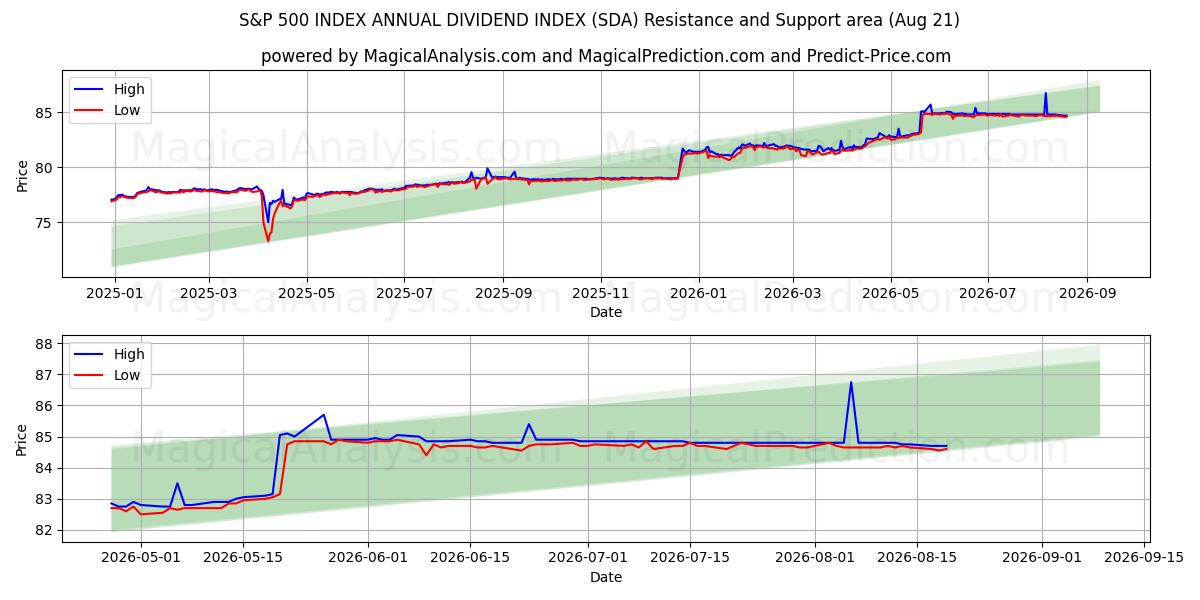This screenshot has width=1200, height=600.
Task: Click the '2026-09-01' date tick label
Action: pos(1042,558)
